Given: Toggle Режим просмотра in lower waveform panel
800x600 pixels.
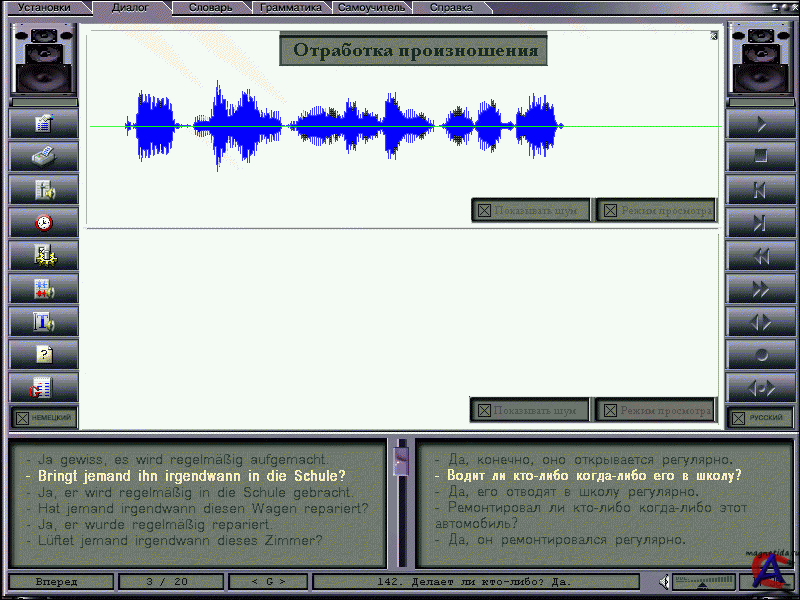Looking at the screenshot, I should (x=656, y=410).
